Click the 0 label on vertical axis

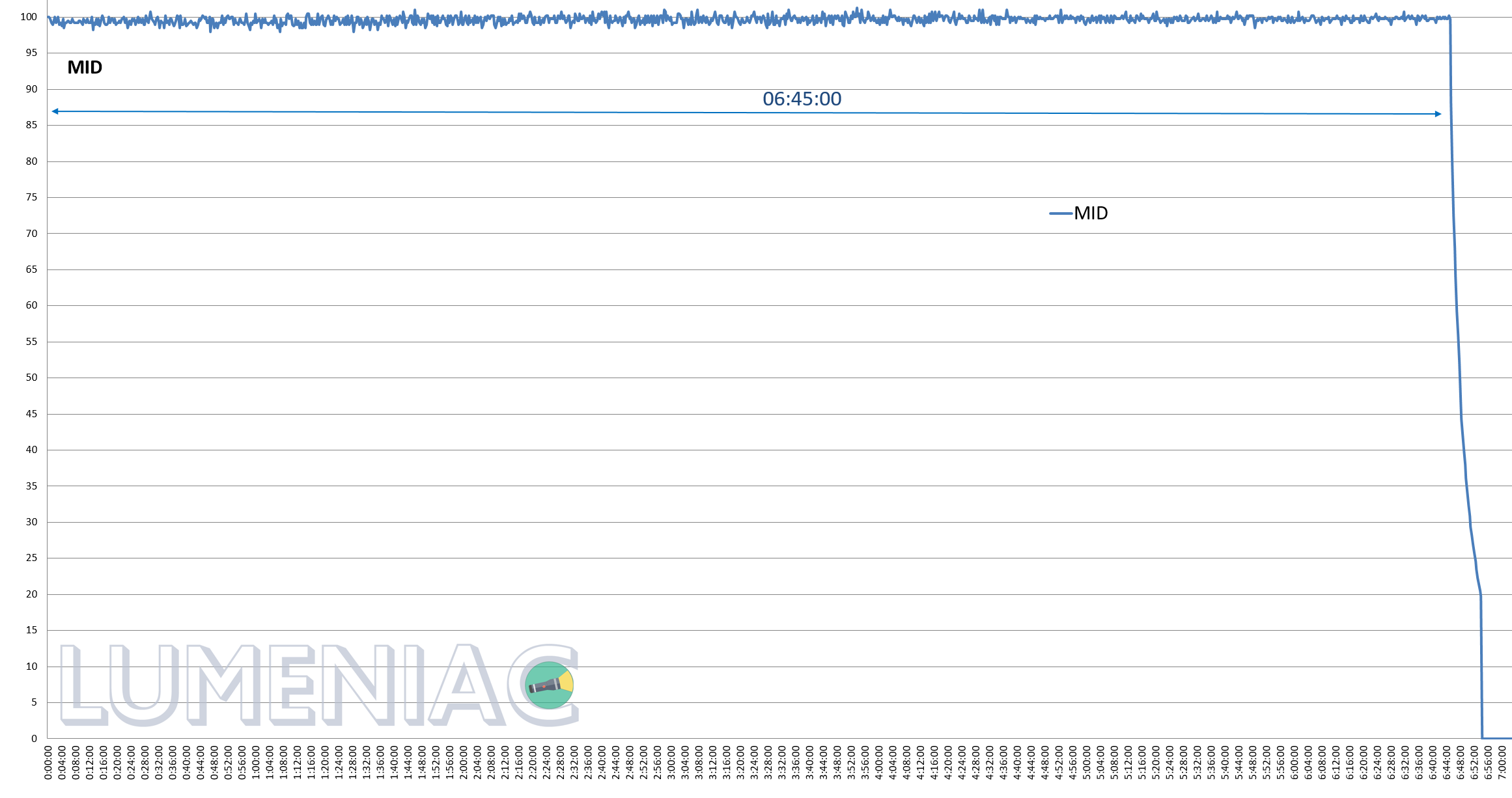tap(34, 739)
